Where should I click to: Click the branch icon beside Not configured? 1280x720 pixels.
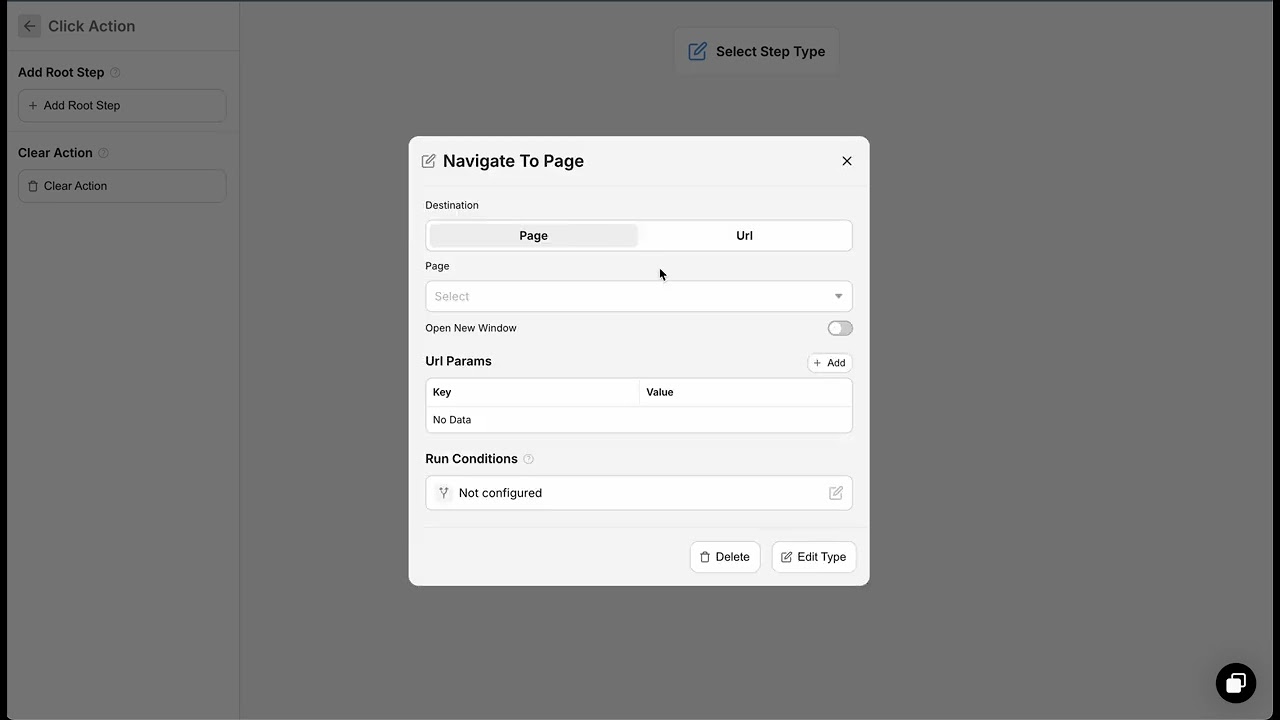coord(444,493)
